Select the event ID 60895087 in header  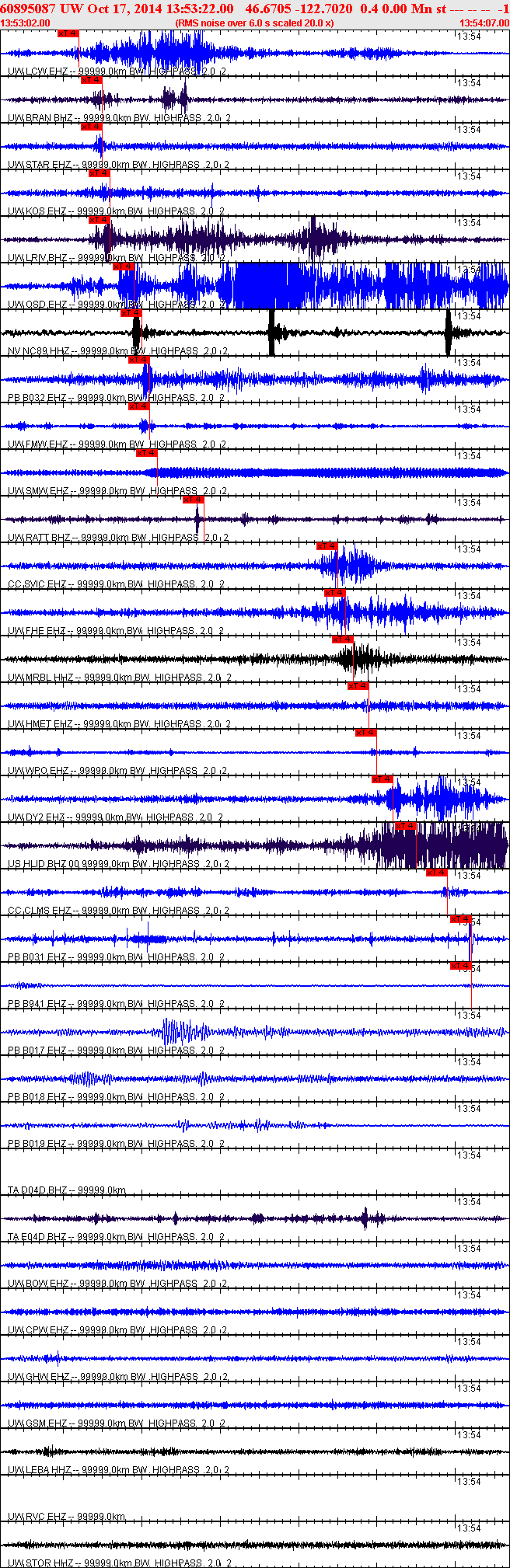(x=28, y=9)
